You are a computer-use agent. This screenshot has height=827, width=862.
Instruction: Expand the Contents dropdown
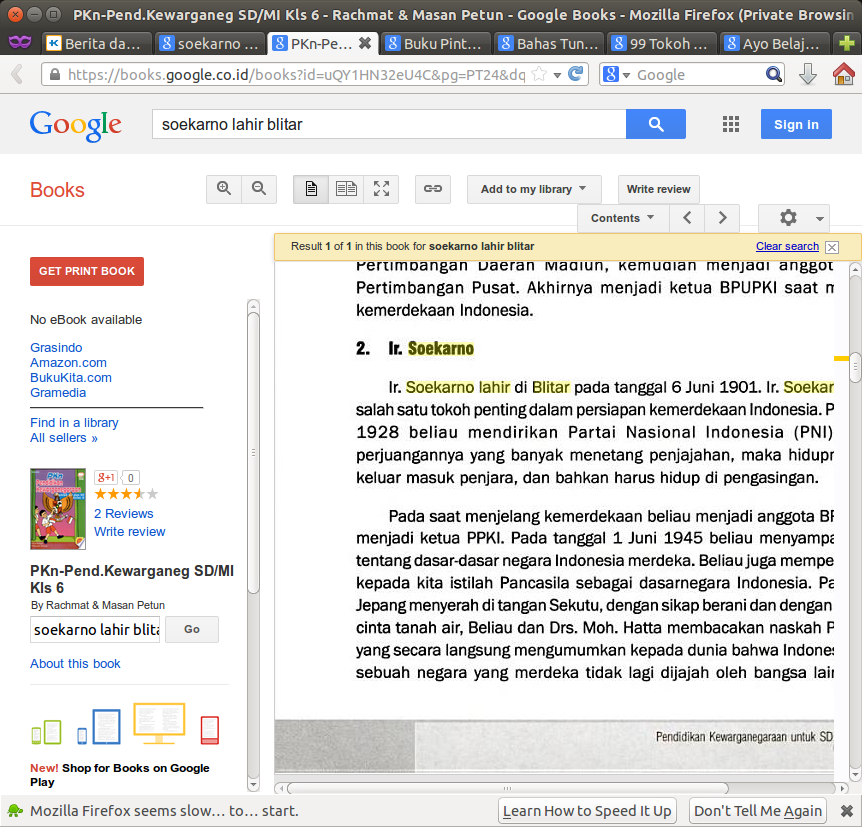pos(623,218)
